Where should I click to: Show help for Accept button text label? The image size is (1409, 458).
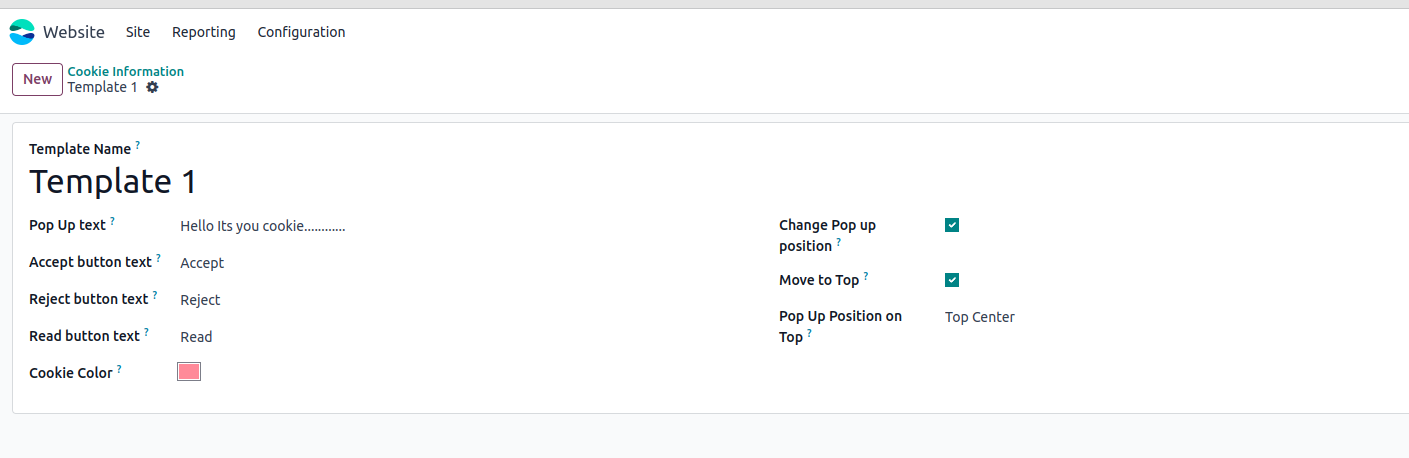(158, 258)
